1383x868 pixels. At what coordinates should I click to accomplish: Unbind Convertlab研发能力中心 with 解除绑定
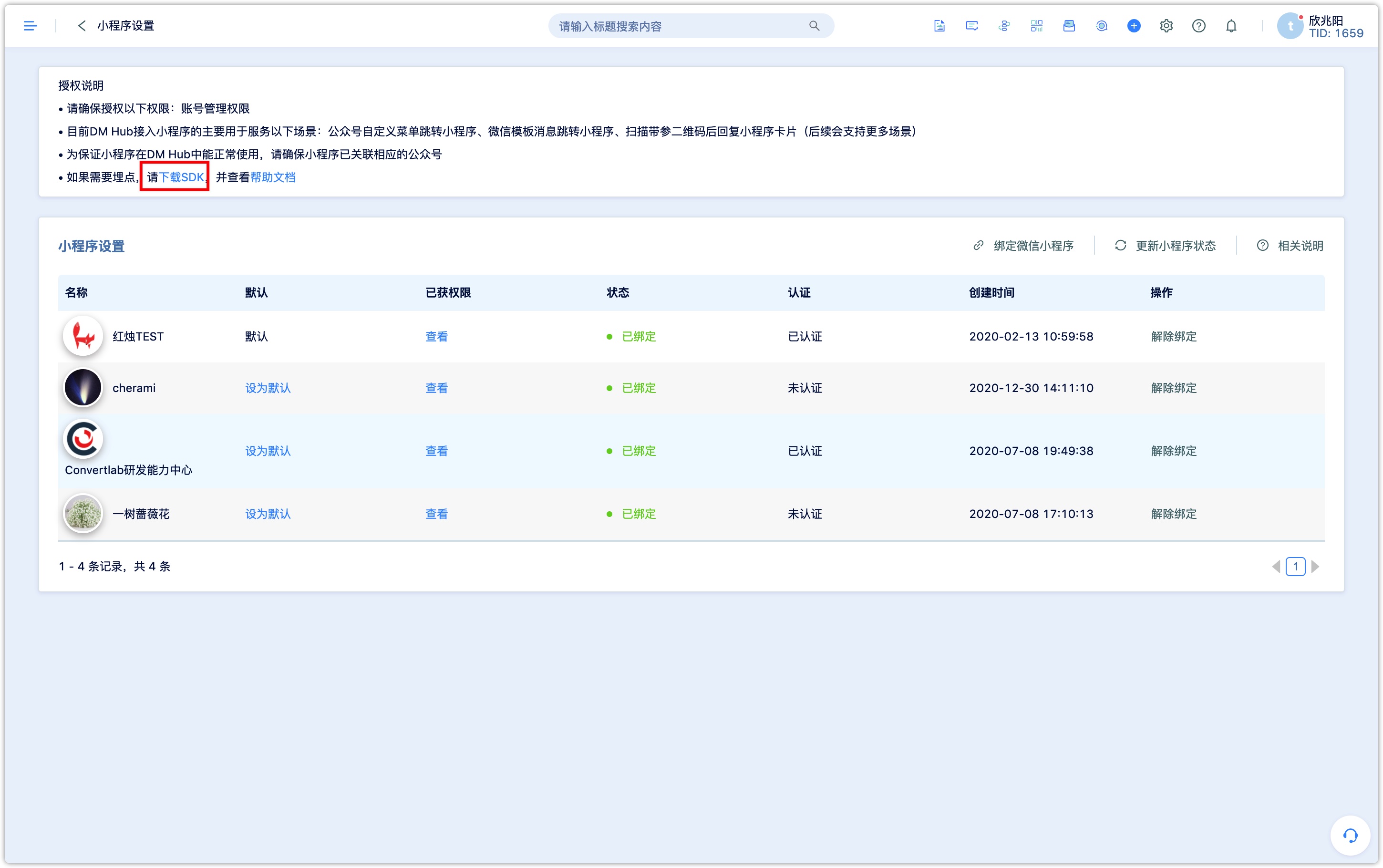pos(1174,451)
